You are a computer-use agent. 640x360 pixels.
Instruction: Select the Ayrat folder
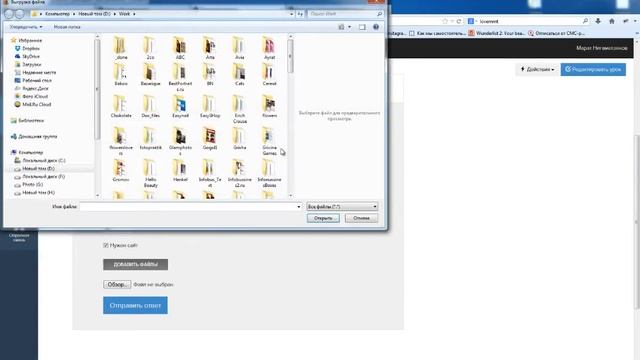269,48
